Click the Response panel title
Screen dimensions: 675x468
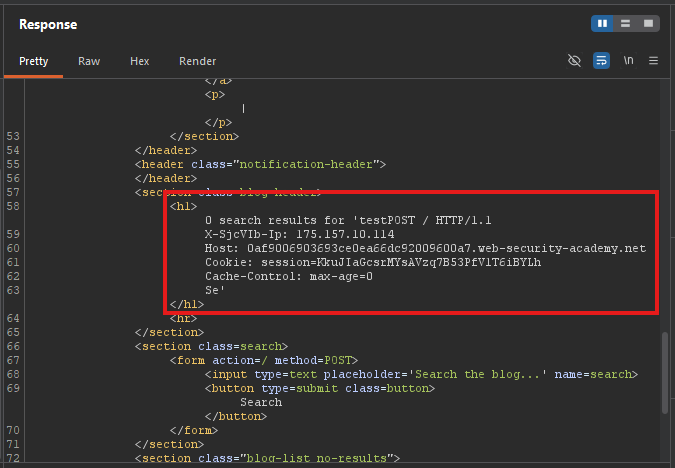48,25
